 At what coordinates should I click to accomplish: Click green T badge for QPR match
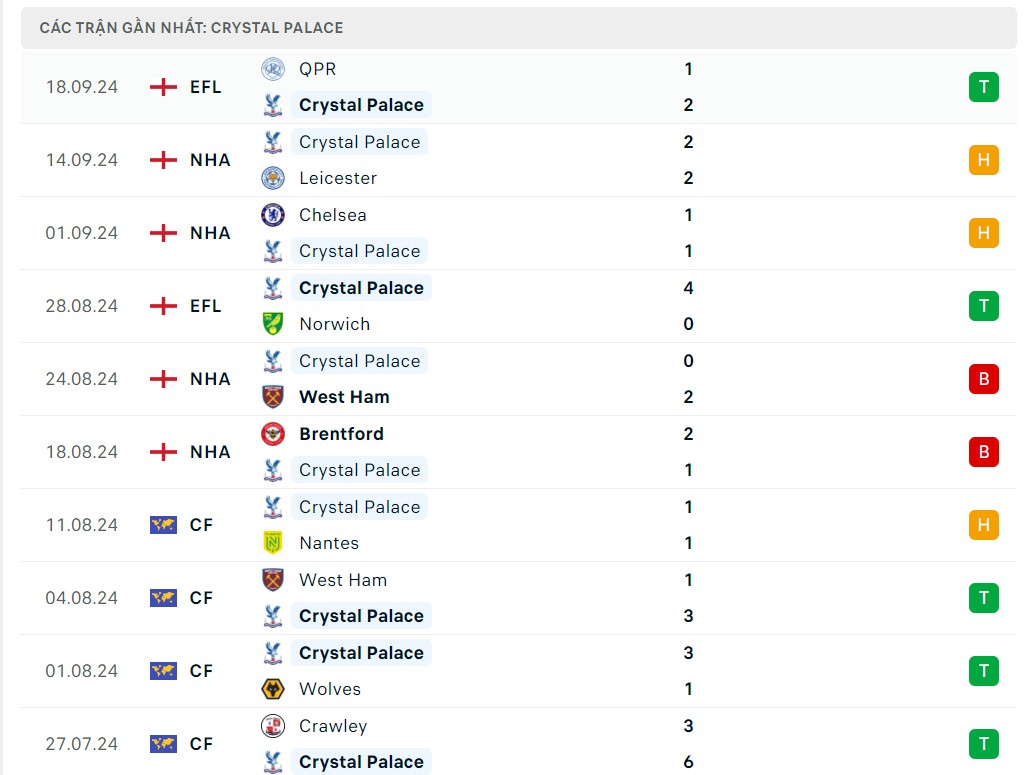point(983,87)
